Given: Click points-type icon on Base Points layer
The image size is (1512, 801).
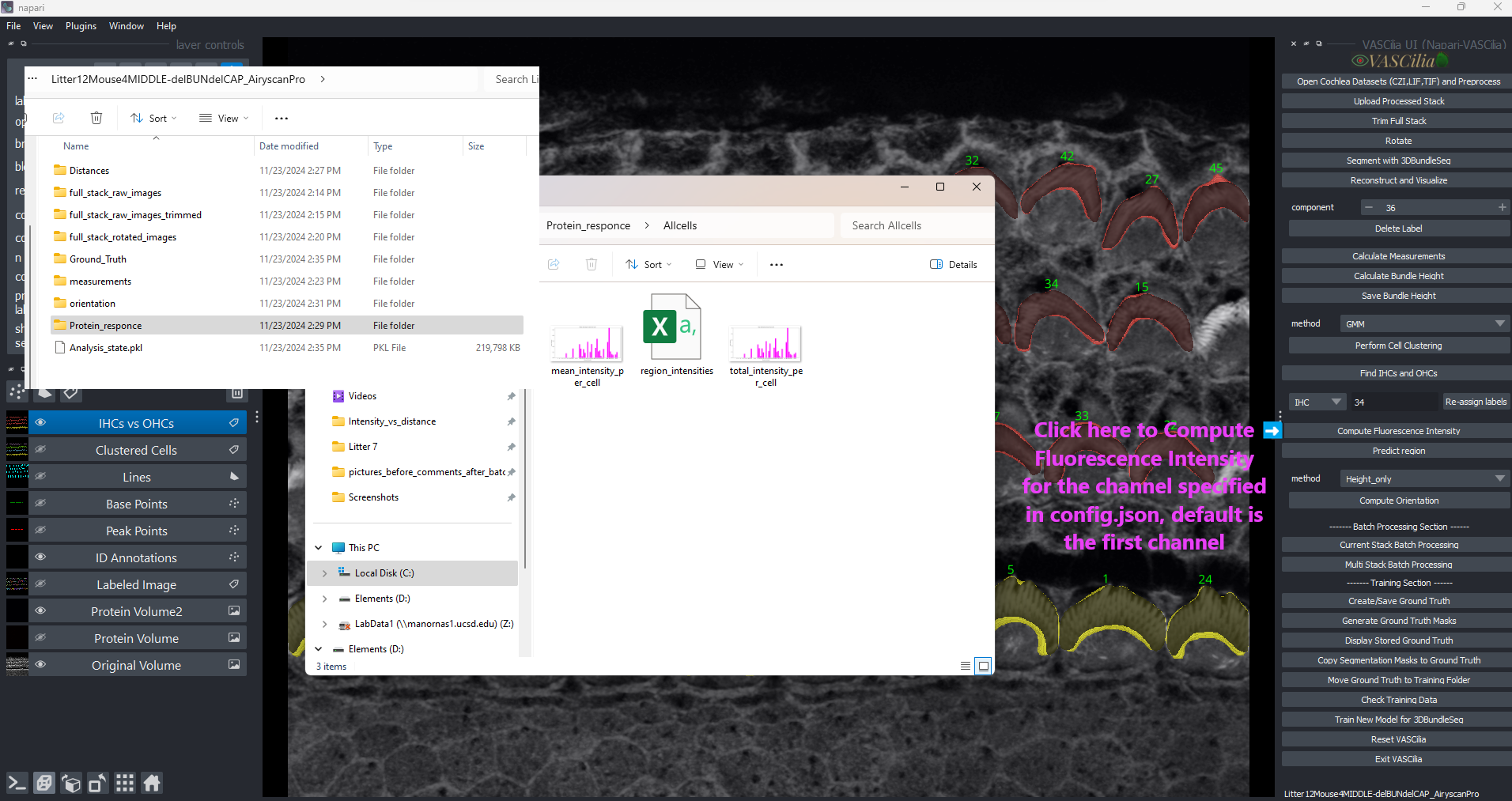Looking at the screenshot, I should (234, 504).
